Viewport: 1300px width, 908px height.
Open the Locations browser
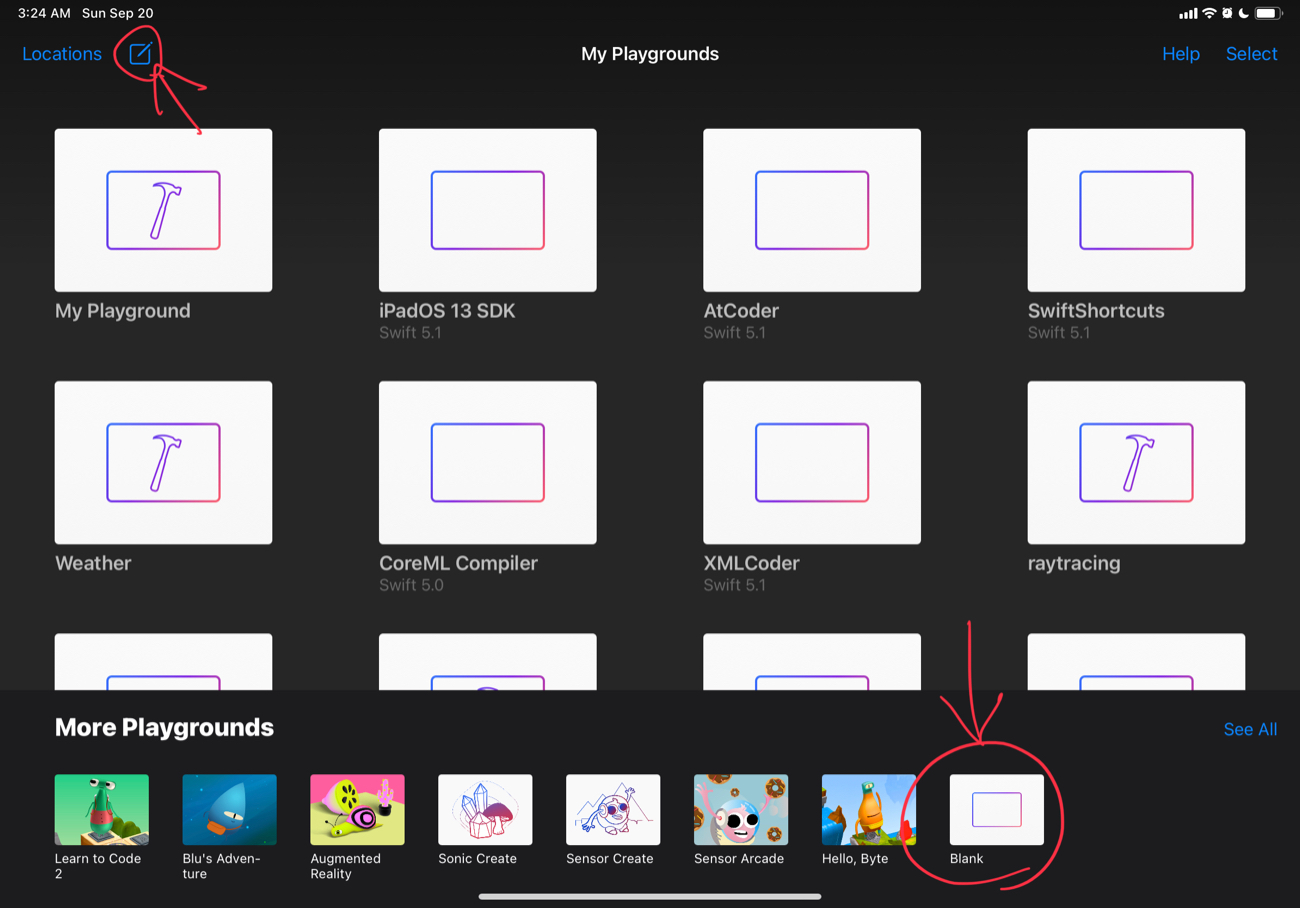tap(62, 54)
